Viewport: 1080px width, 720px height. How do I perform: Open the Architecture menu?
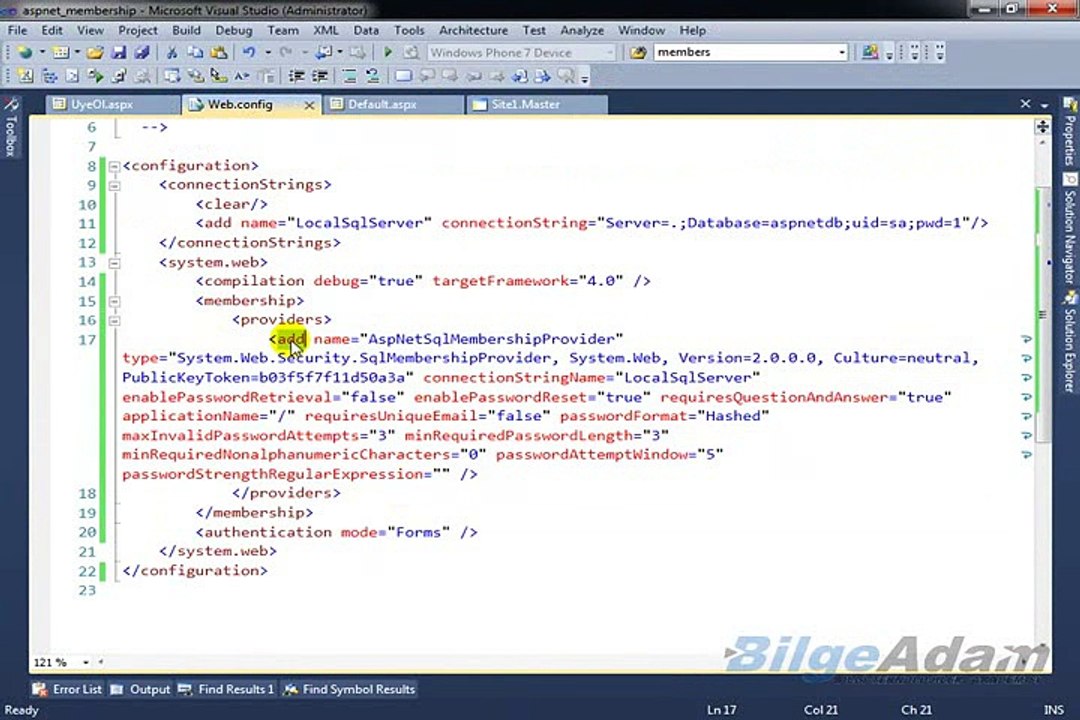pyautogui.click(x=473, y=30)
